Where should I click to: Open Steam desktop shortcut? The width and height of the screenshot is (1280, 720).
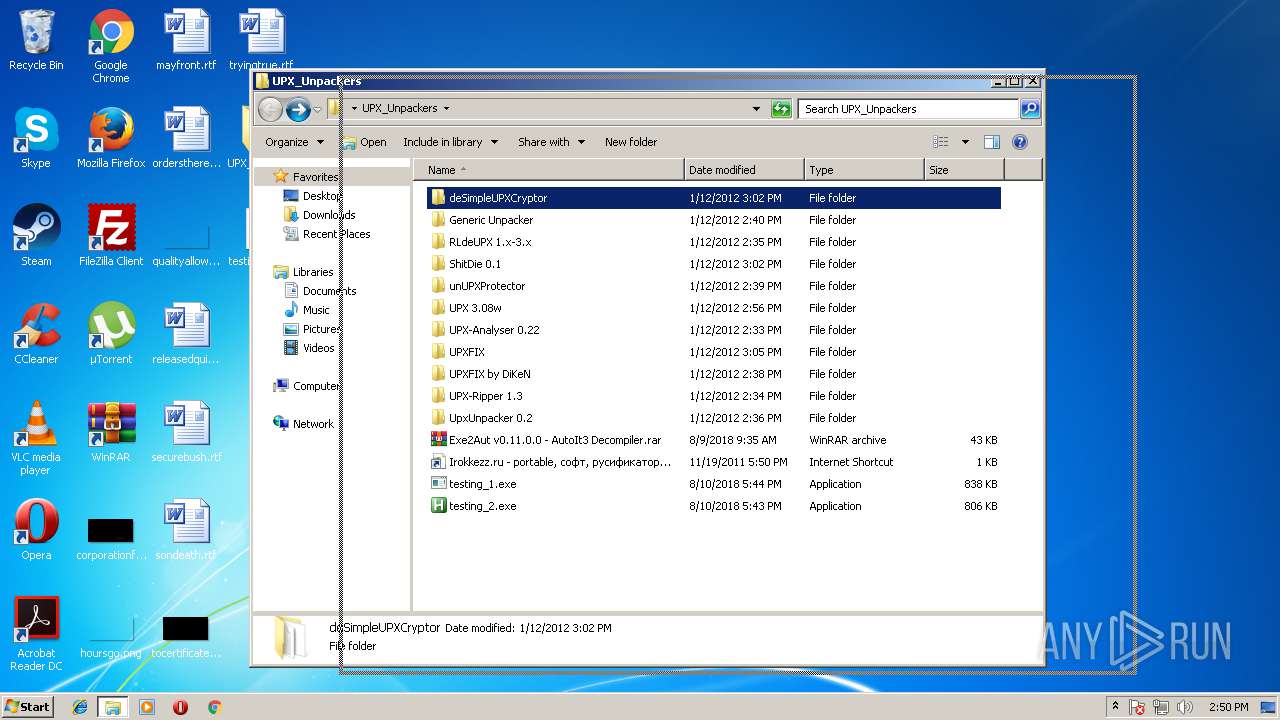(x=36, y=236)
